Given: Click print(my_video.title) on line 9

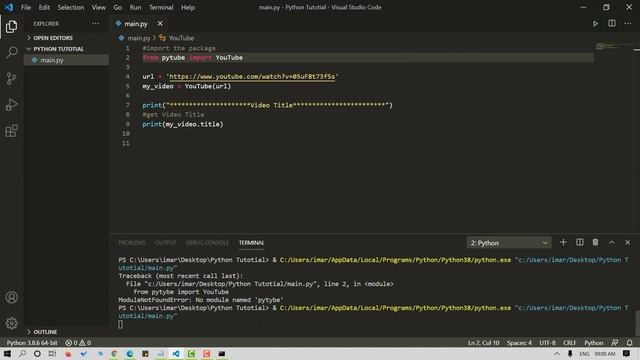Looking at the screenshot, I should pos(183,124).
